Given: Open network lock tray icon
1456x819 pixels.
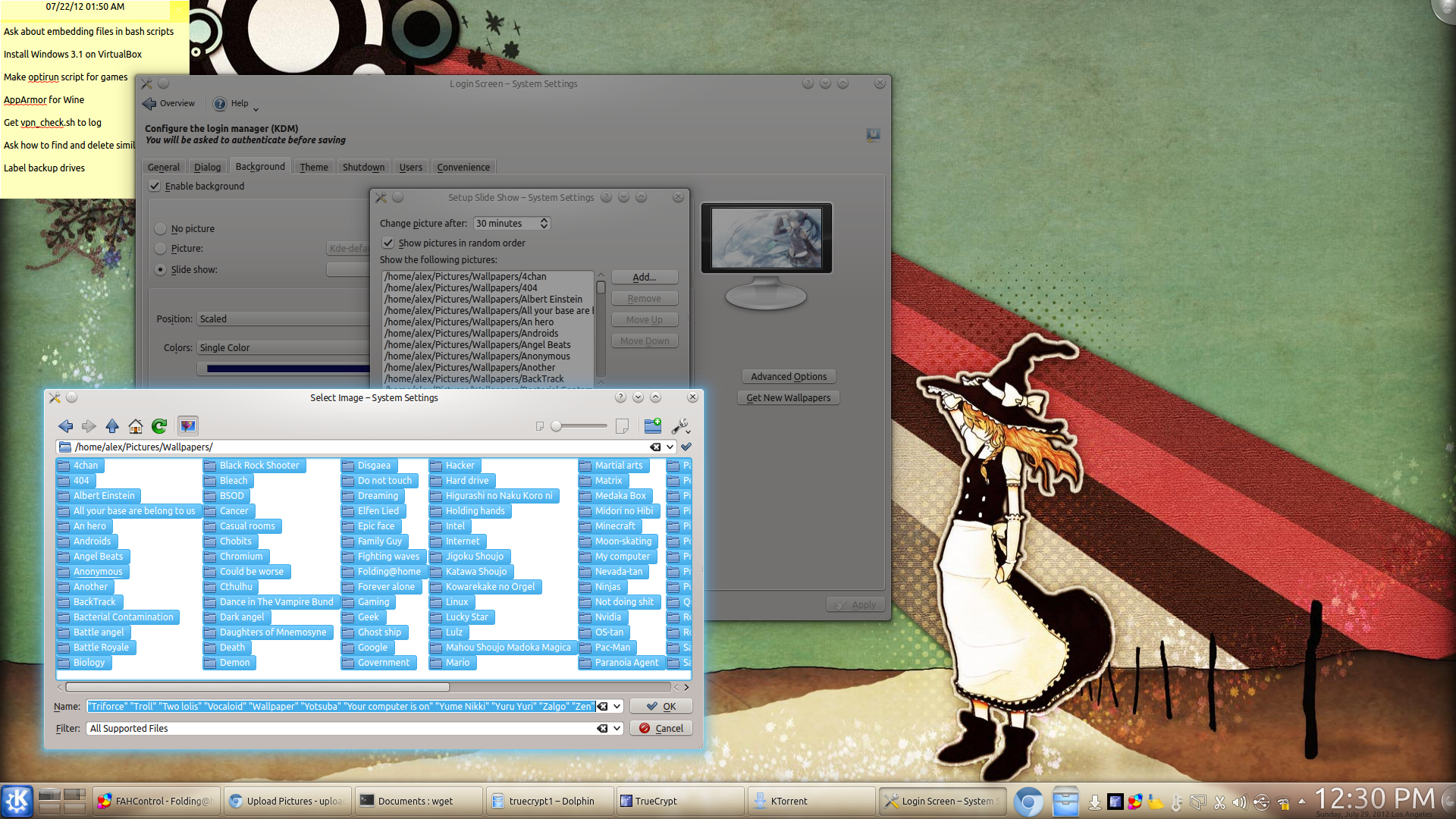Looking at the screenshot, I should click(x=1283, y=802).
